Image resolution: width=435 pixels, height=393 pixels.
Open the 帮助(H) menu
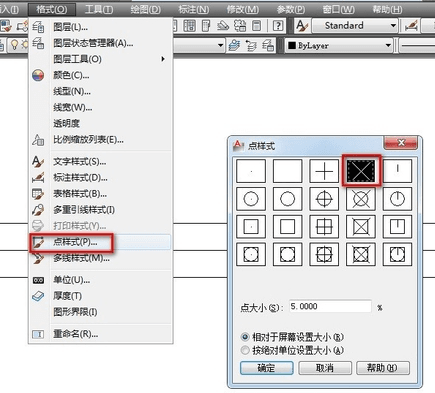pyautogui.click(x=387, y=9)
